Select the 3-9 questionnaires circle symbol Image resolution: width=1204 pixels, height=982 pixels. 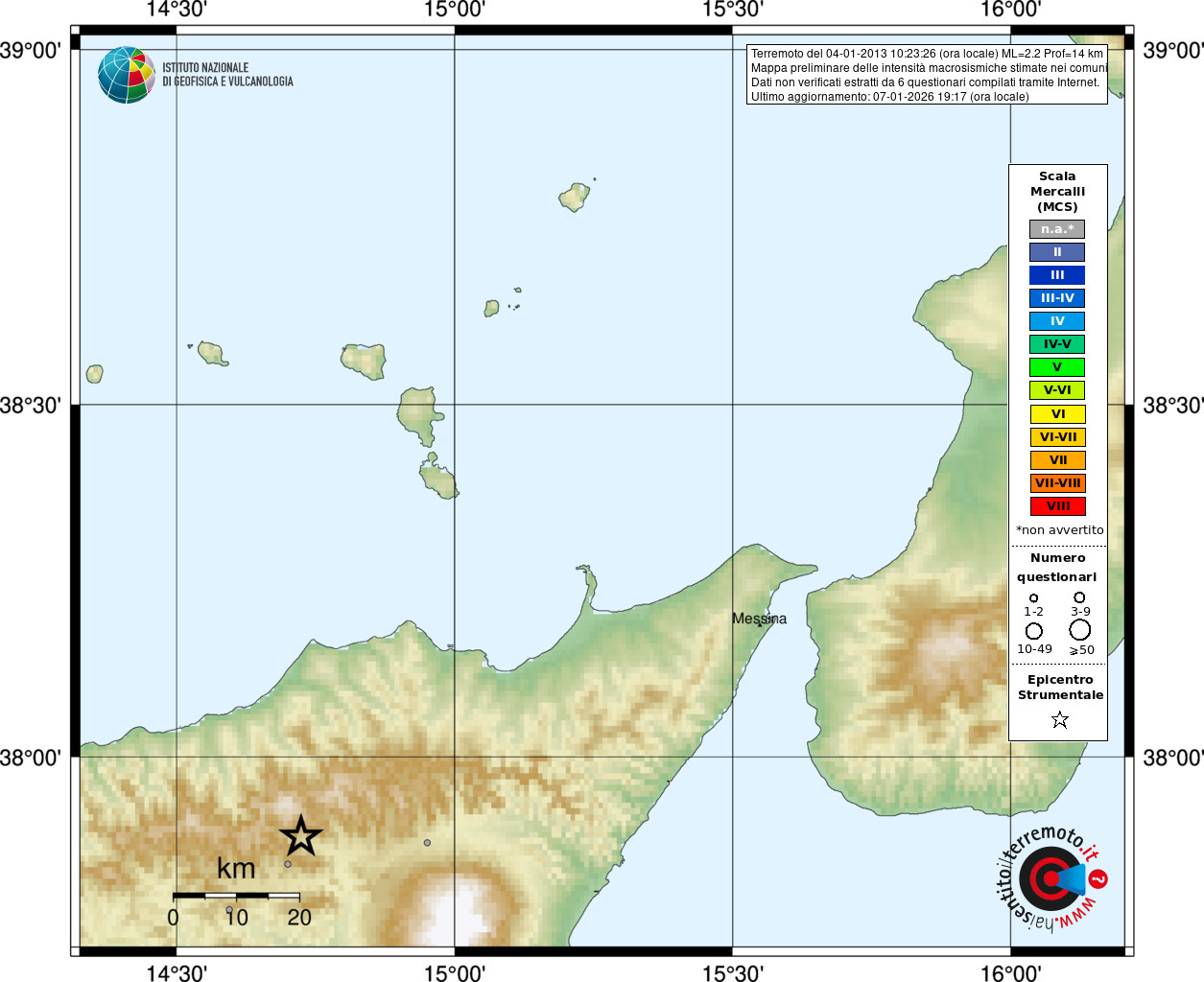click(1079, 597)
